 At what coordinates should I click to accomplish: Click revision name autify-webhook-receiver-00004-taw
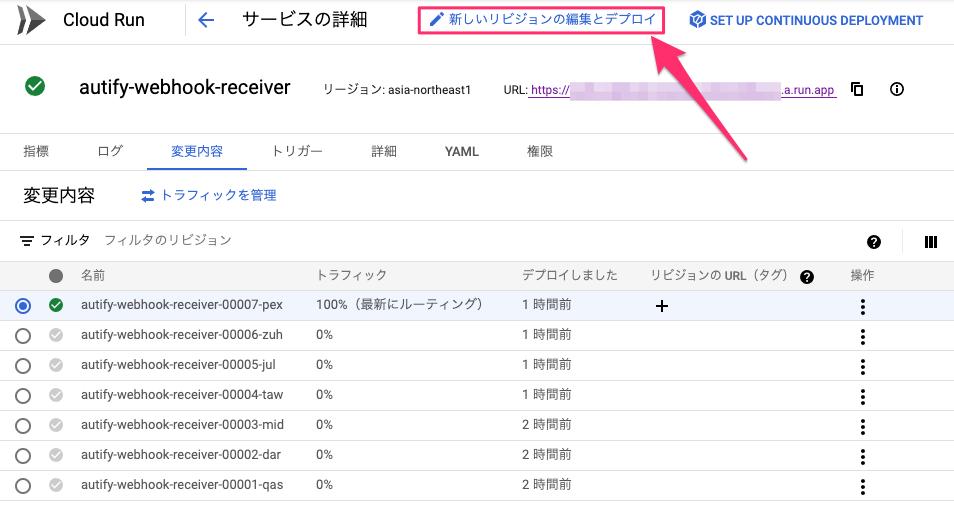coord(182,395)
